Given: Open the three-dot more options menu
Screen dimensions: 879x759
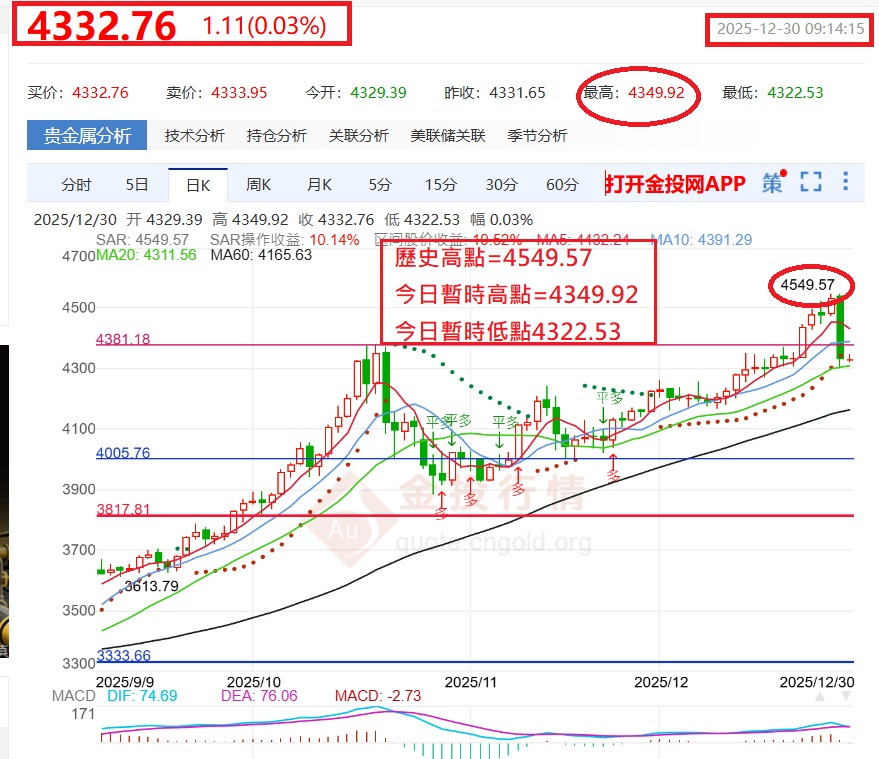Looking at the screenshot, I should point(845,182).
